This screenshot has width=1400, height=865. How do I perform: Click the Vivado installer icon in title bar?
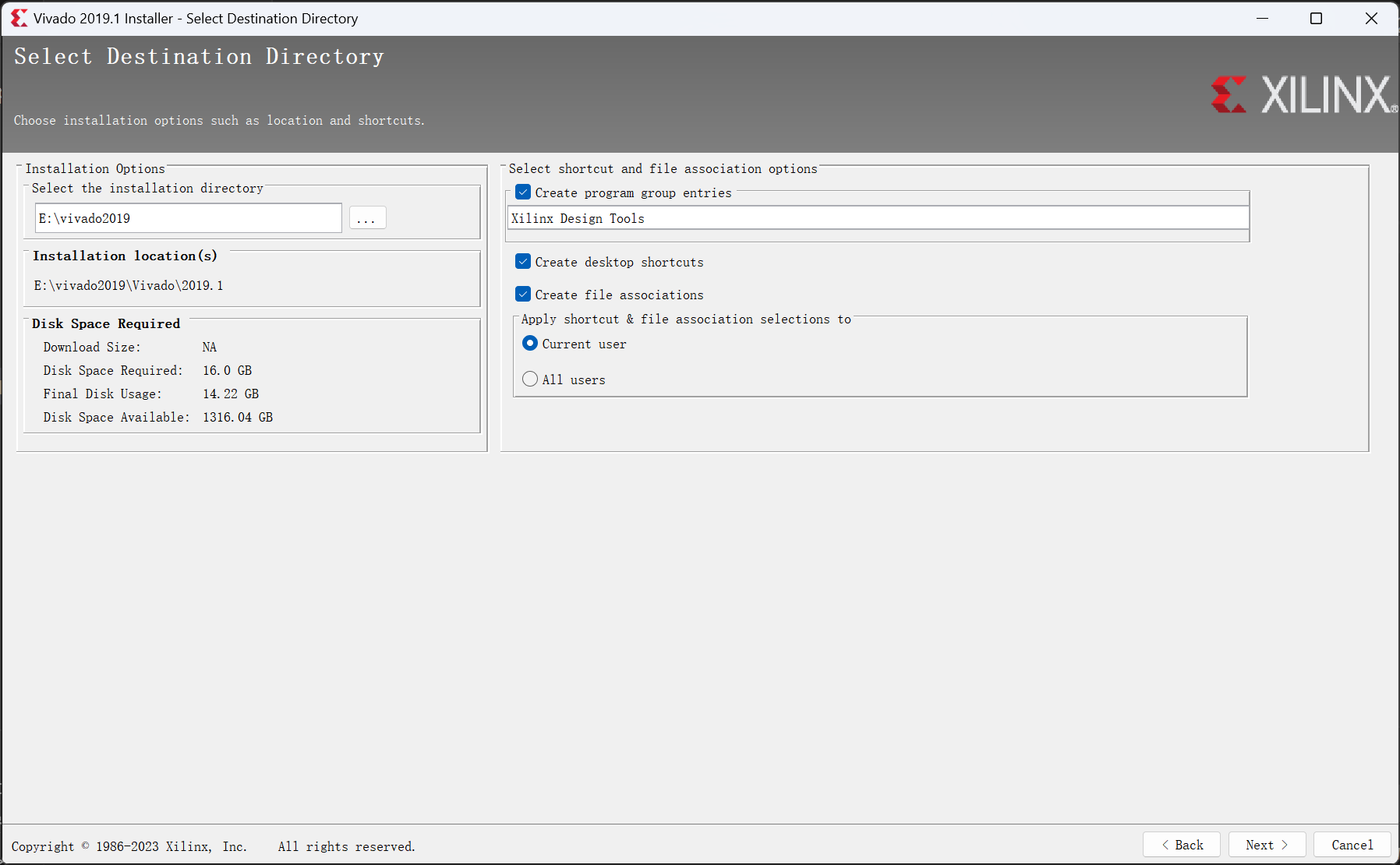[x=19, y=18]
